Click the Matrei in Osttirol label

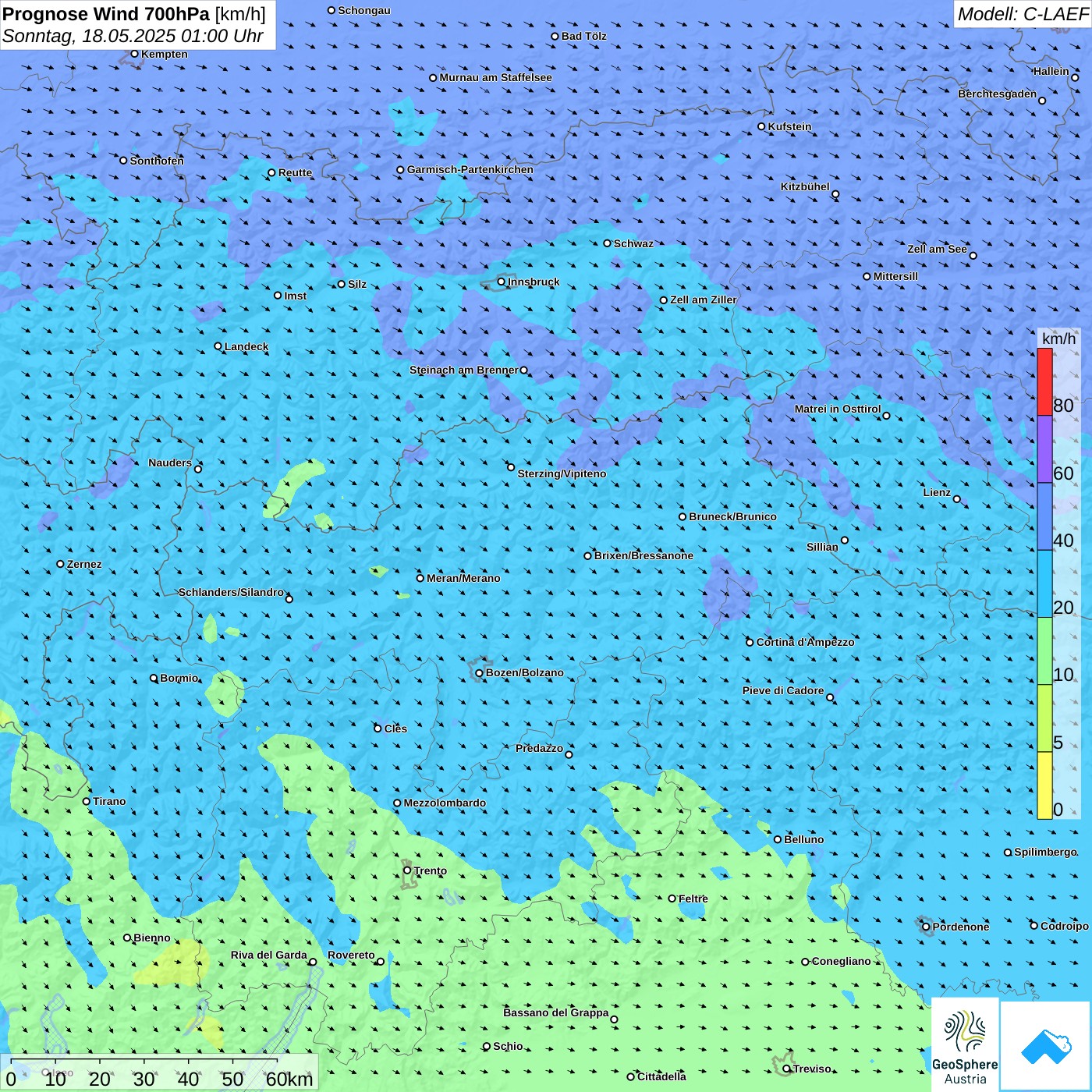(x=838, y=409)
